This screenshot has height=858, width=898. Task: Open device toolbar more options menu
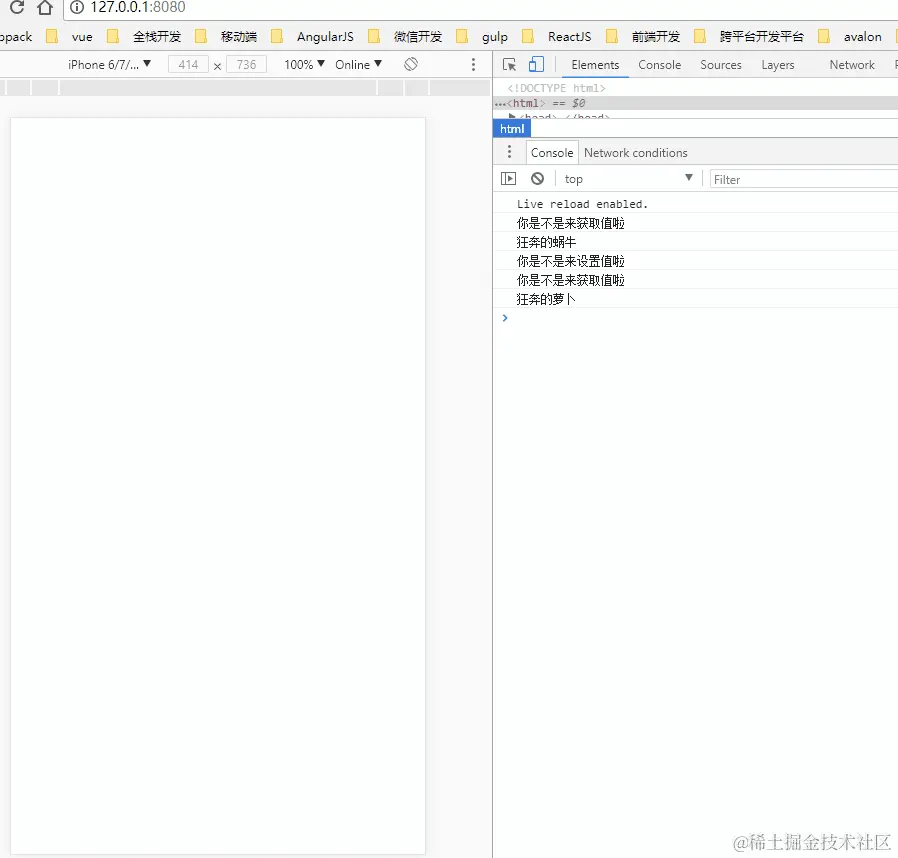(473, 64)
